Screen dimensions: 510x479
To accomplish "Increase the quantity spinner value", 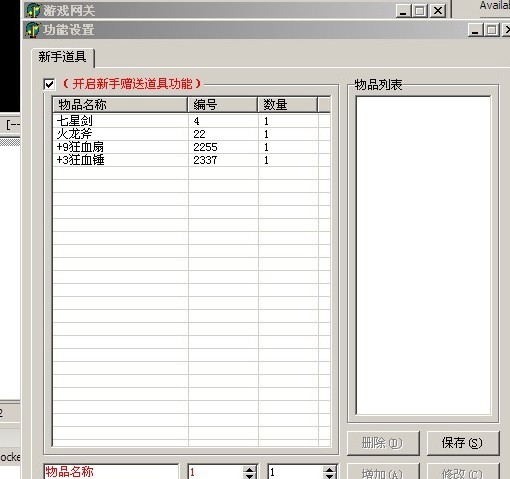I will (329, 470).
